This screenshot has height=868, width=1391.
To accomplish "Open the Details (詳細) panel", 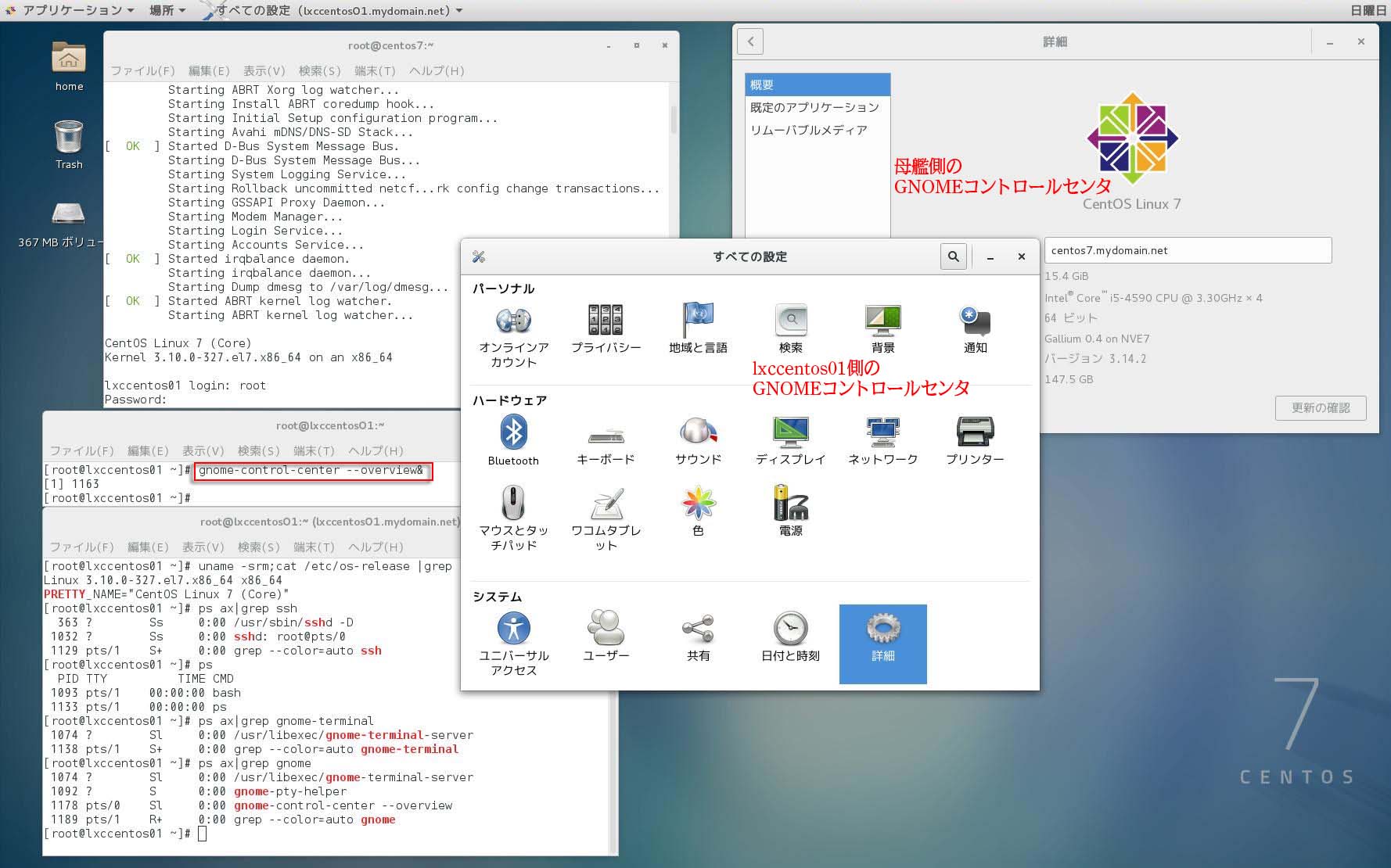I will pyautogui.click(x=882, y=644).
